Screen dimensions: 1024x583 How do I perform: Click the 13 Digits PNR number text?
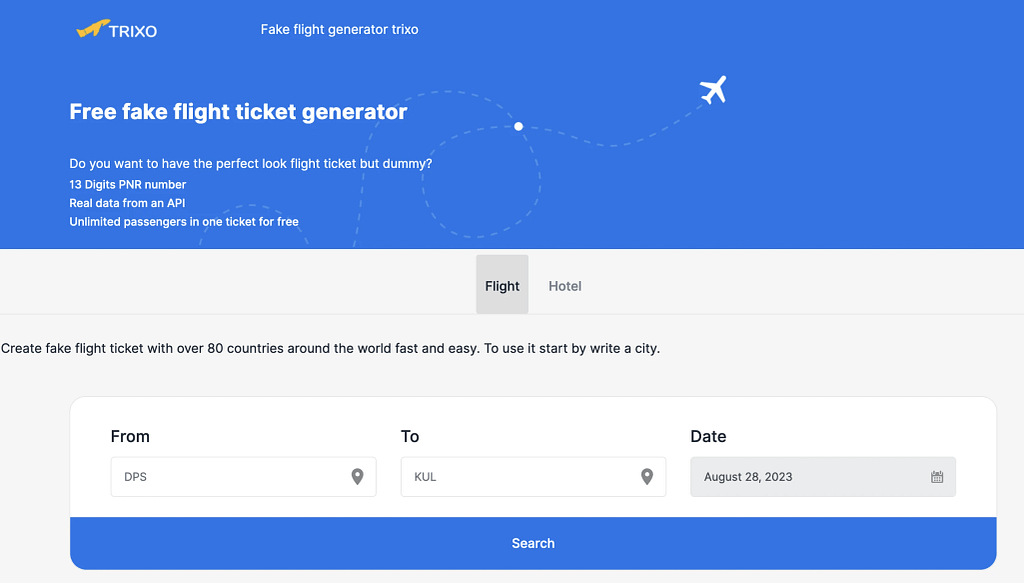tap(127, 184)
